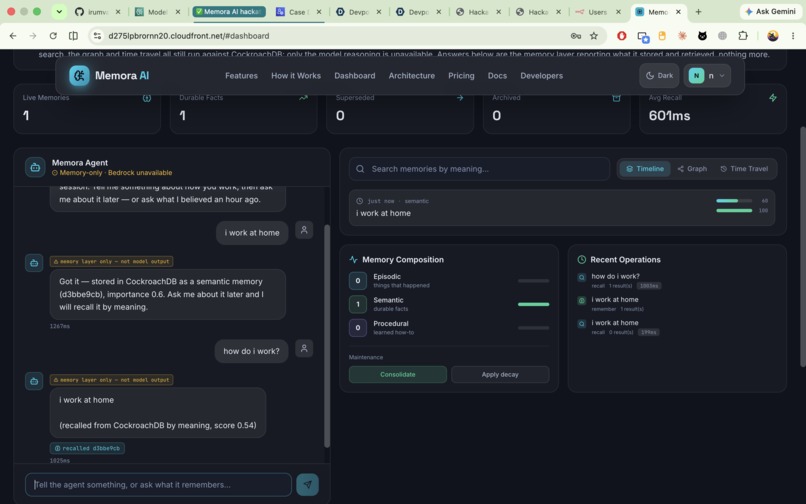
Task: Click the Semantic composition progress bar
Action: tap(533, 304)
